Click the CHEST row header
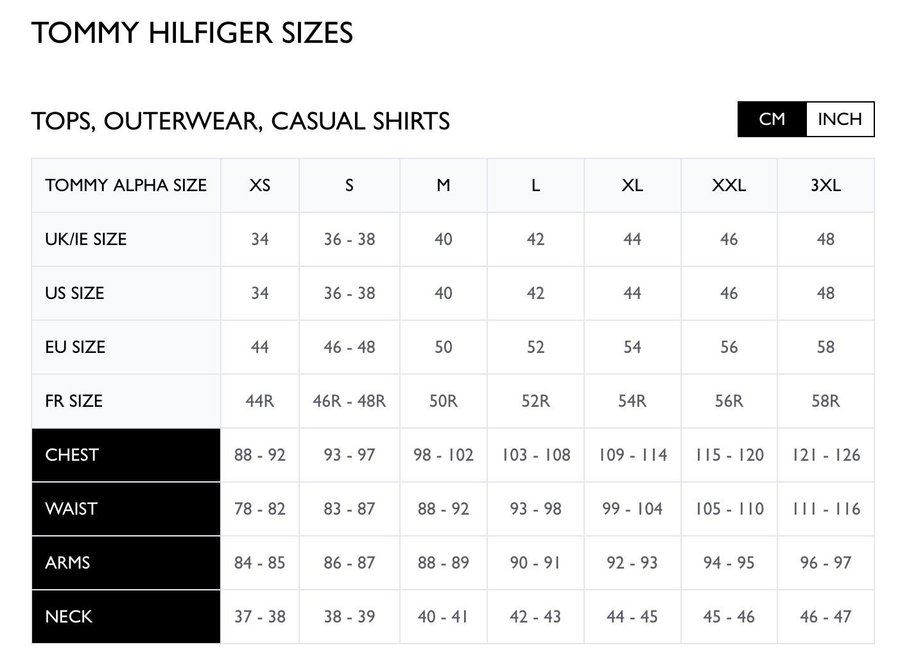This screenshot has width=900, height=657. click(x=126, y=455)
